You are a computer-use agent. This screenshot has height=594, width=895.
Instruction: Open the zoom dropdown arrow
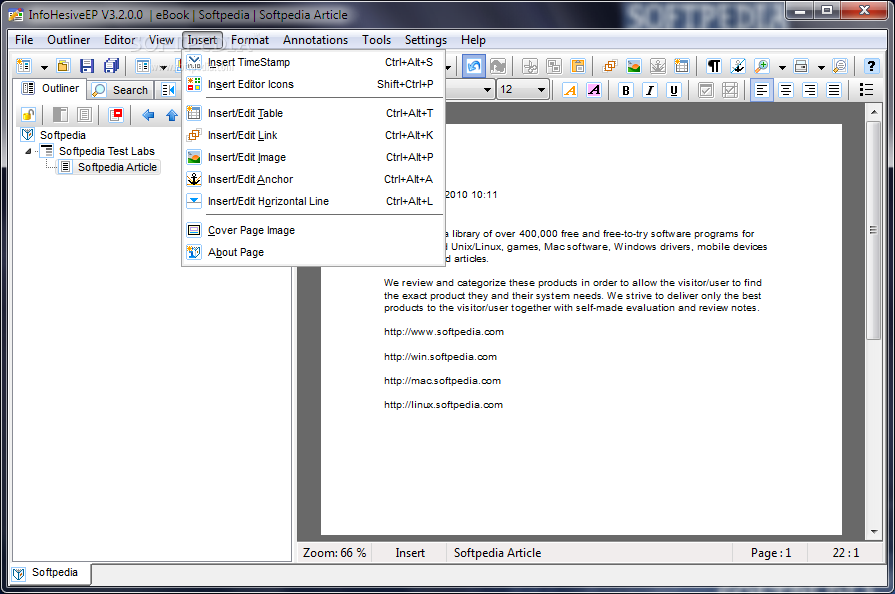point(782,67)
